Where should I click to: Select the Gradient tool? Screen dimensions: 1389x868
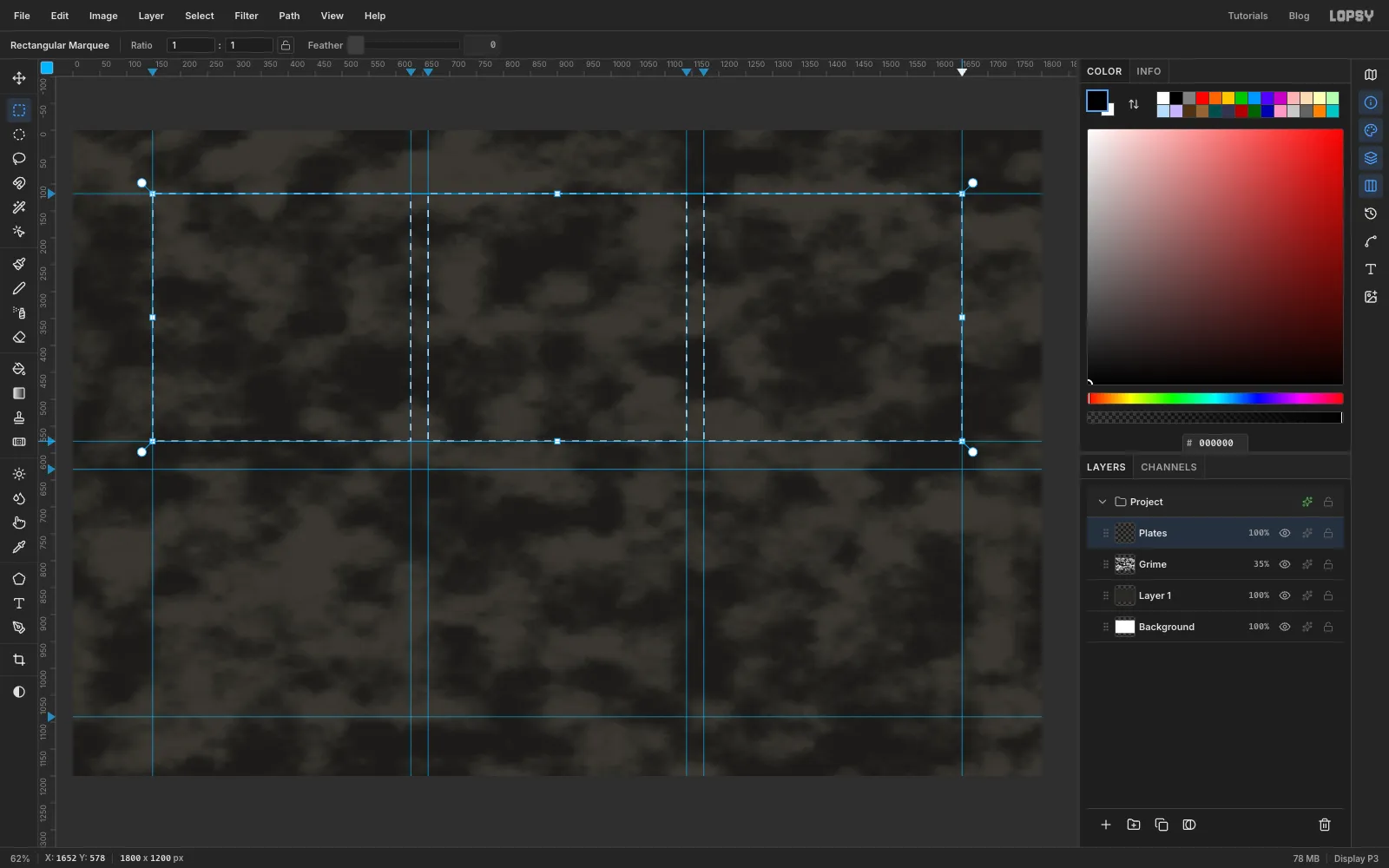point(19,393)
